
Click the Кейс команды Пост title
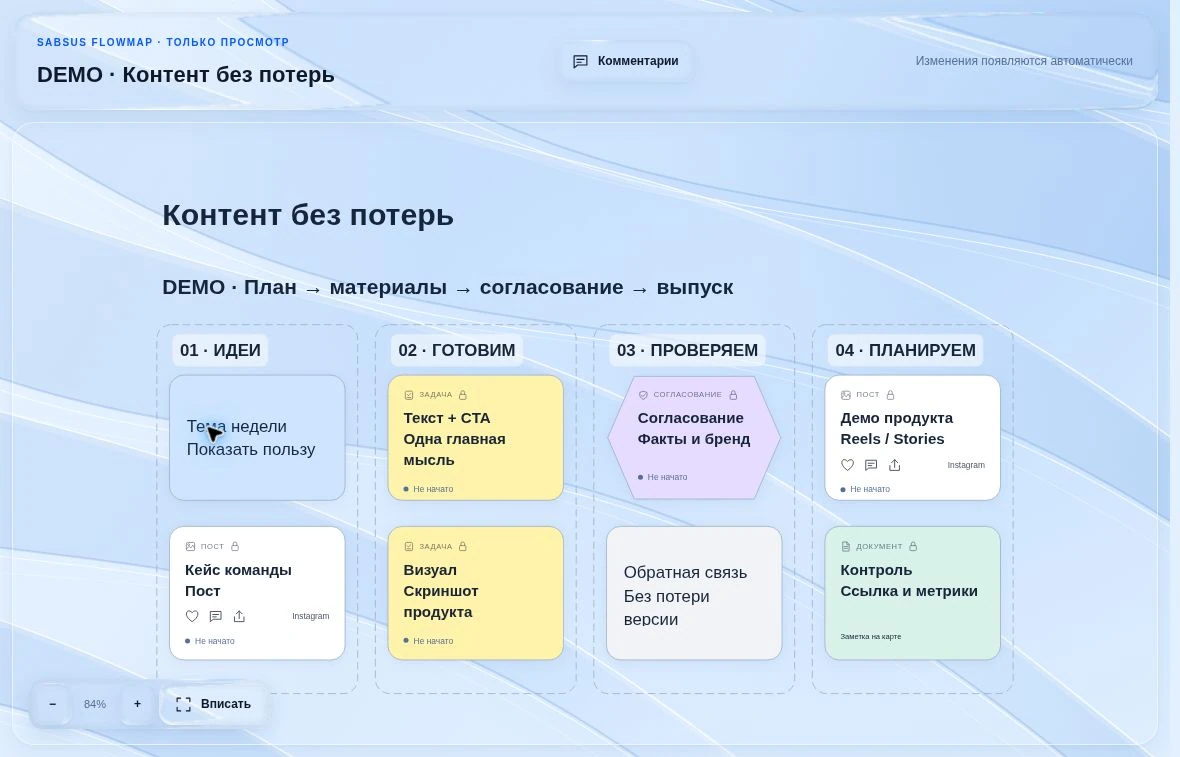point(239,580)
